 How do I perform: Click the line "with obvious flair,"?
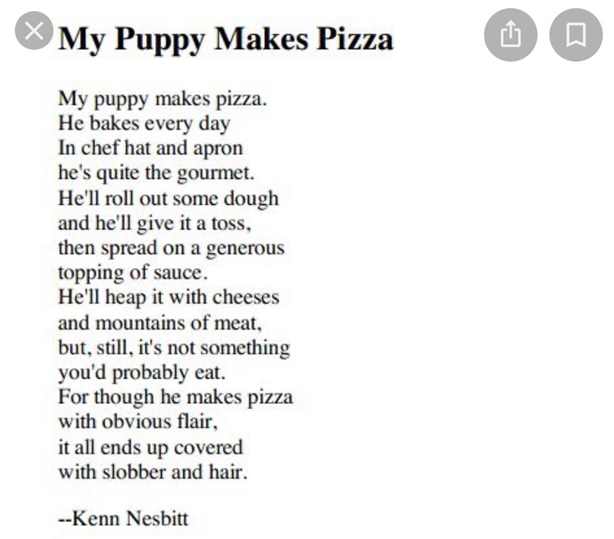[137, 421]
